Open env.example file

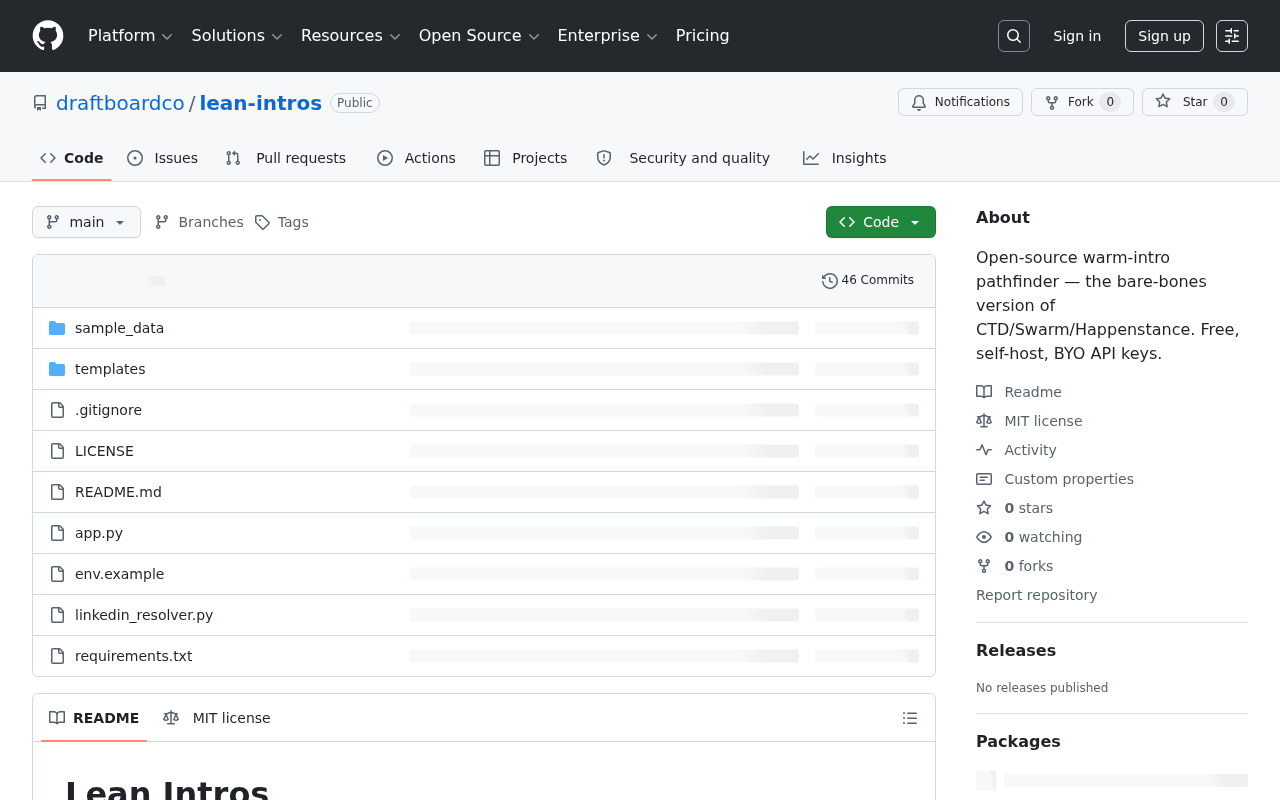tap(119, 574)
